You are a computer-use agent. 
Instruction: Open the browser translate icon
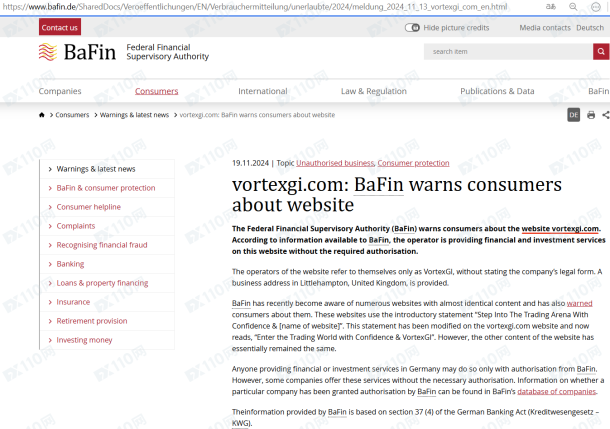pyautogui.click(x=550, y=7)
